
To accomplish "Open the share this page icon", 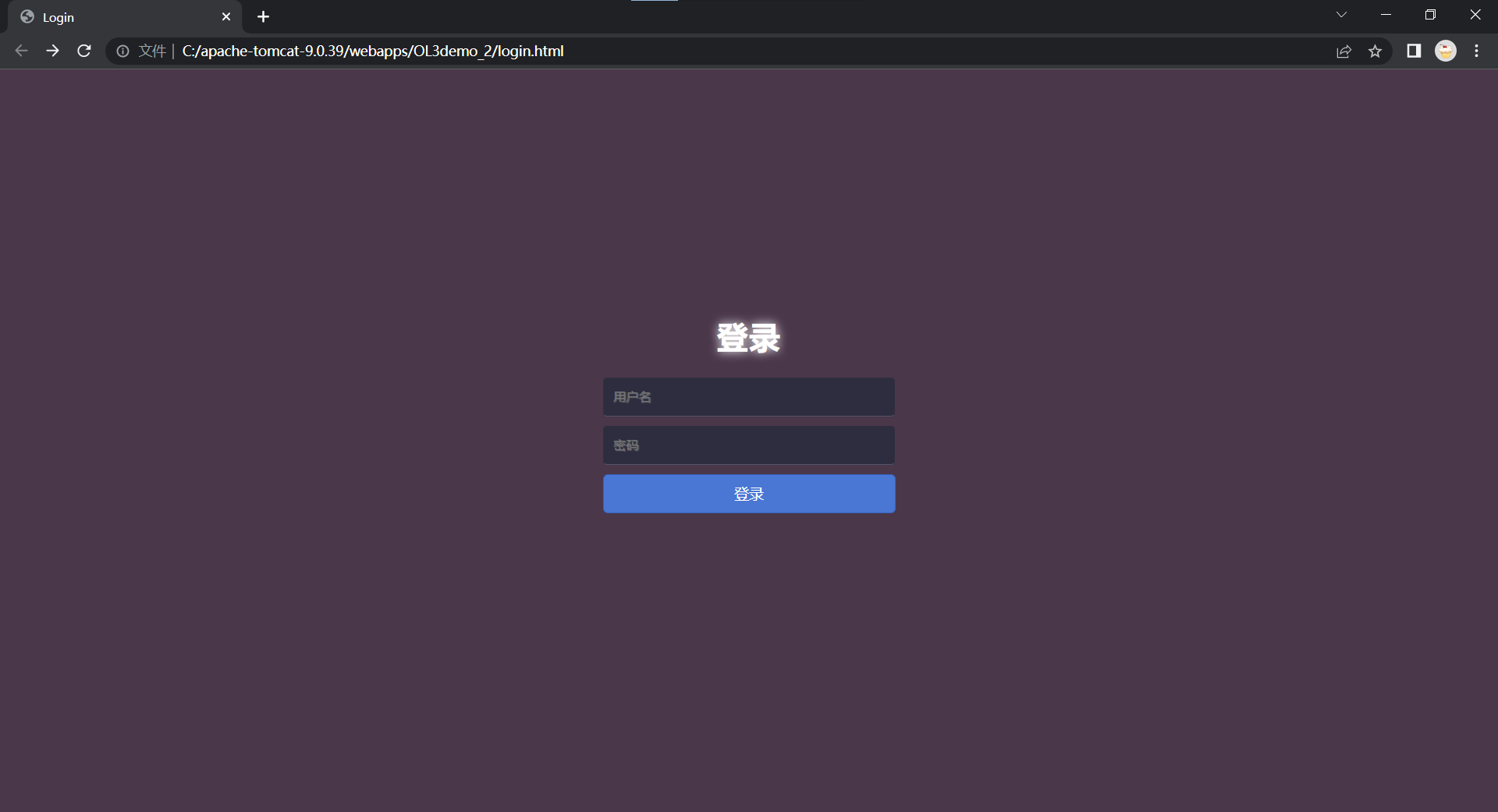I will click(1344, 51).
